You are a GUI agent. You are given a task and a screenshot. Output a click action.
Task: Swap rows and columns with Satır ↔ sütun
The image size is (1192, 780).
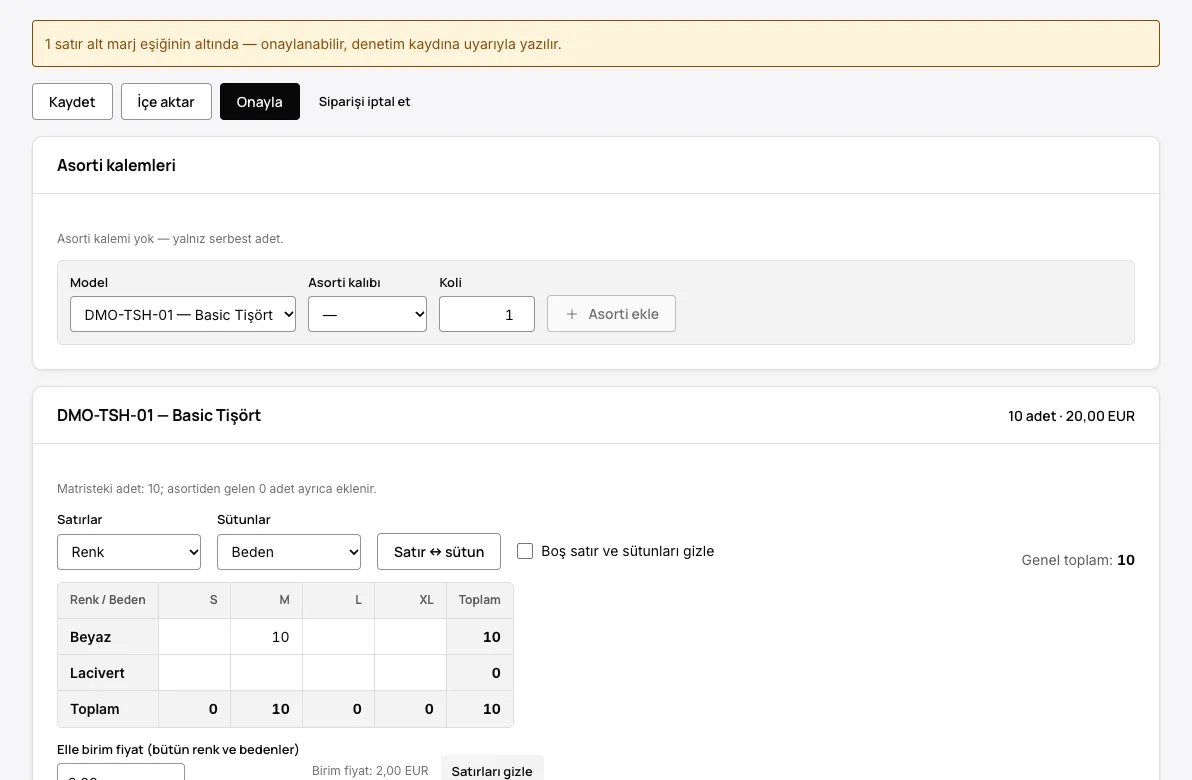tap(439, 552)
